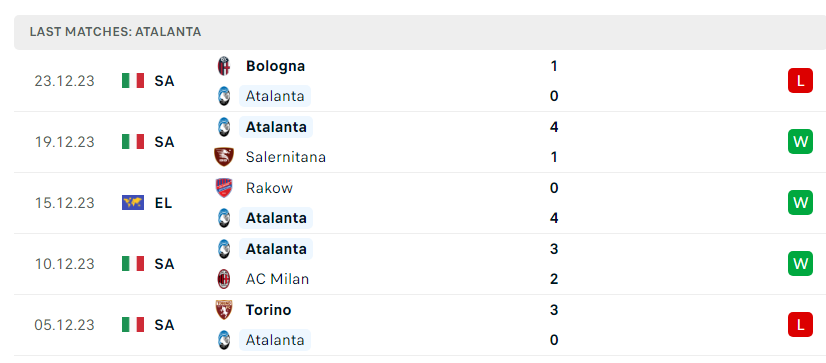Click the L badge for Bologna match
Screen dimensions: 826x363
coord(800,81)
